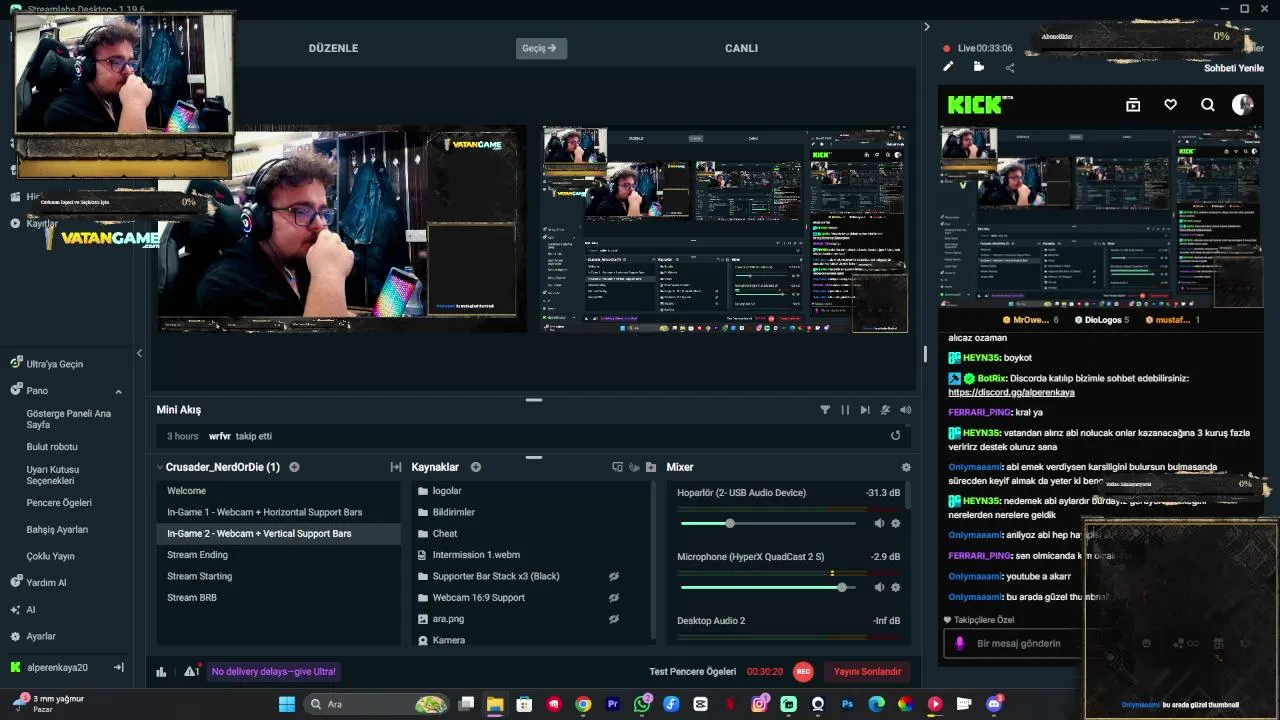Image resolution: width=1280 pixels, height=720 pixels.
Task: Open the Crusader_NerdOrDie scene collection dropdown
Action: coord(219,467)
